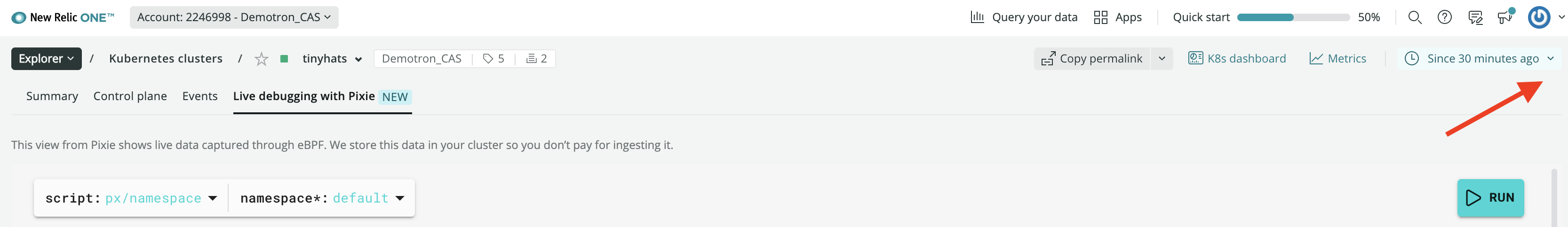1568x227 pixels.
Task: Open the help question mark icon
Action: (x=1444, y=18)
